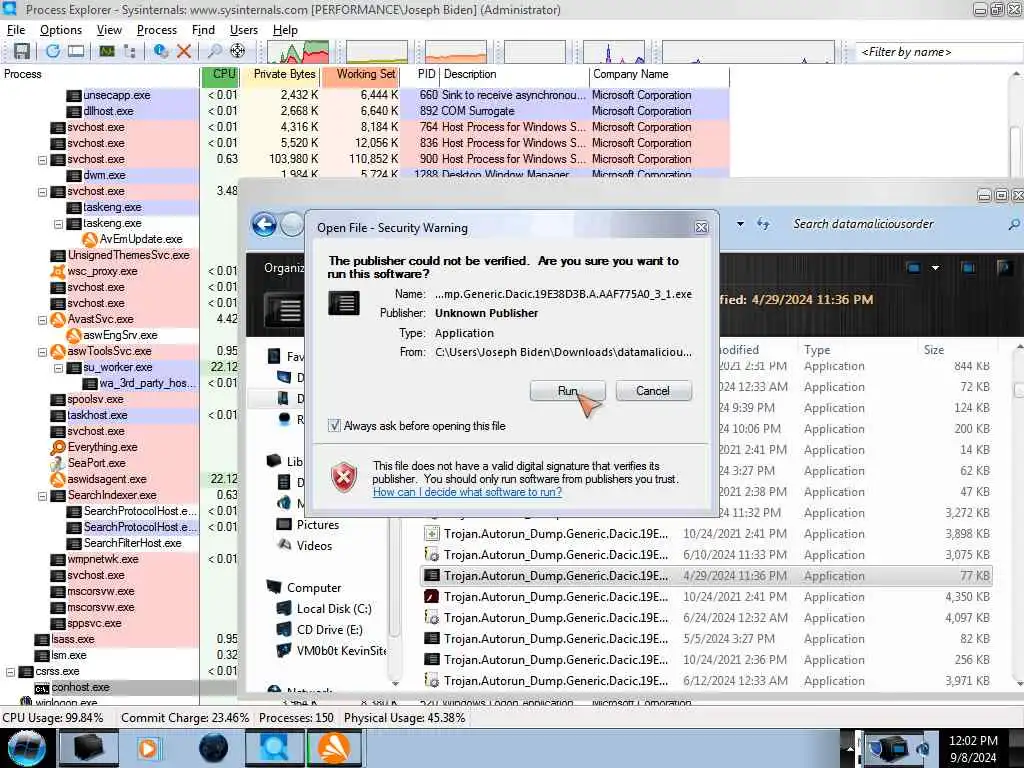Image resolution: width=1024 pixels, height=768 pixels.
Task: Sort by the CPU column header
Action: (x=219, y=74)
